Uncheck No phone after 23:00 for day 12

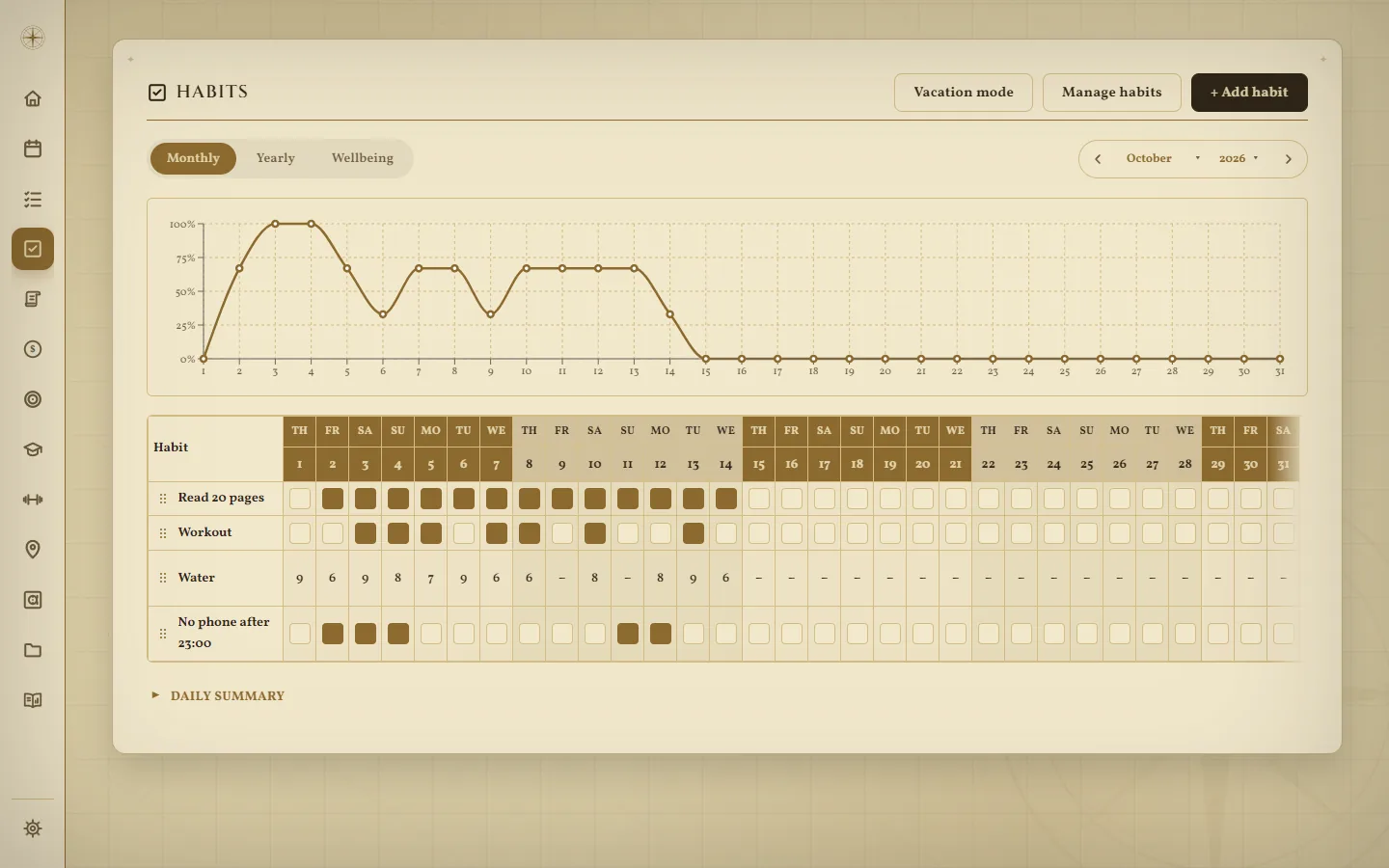[661, 634]
